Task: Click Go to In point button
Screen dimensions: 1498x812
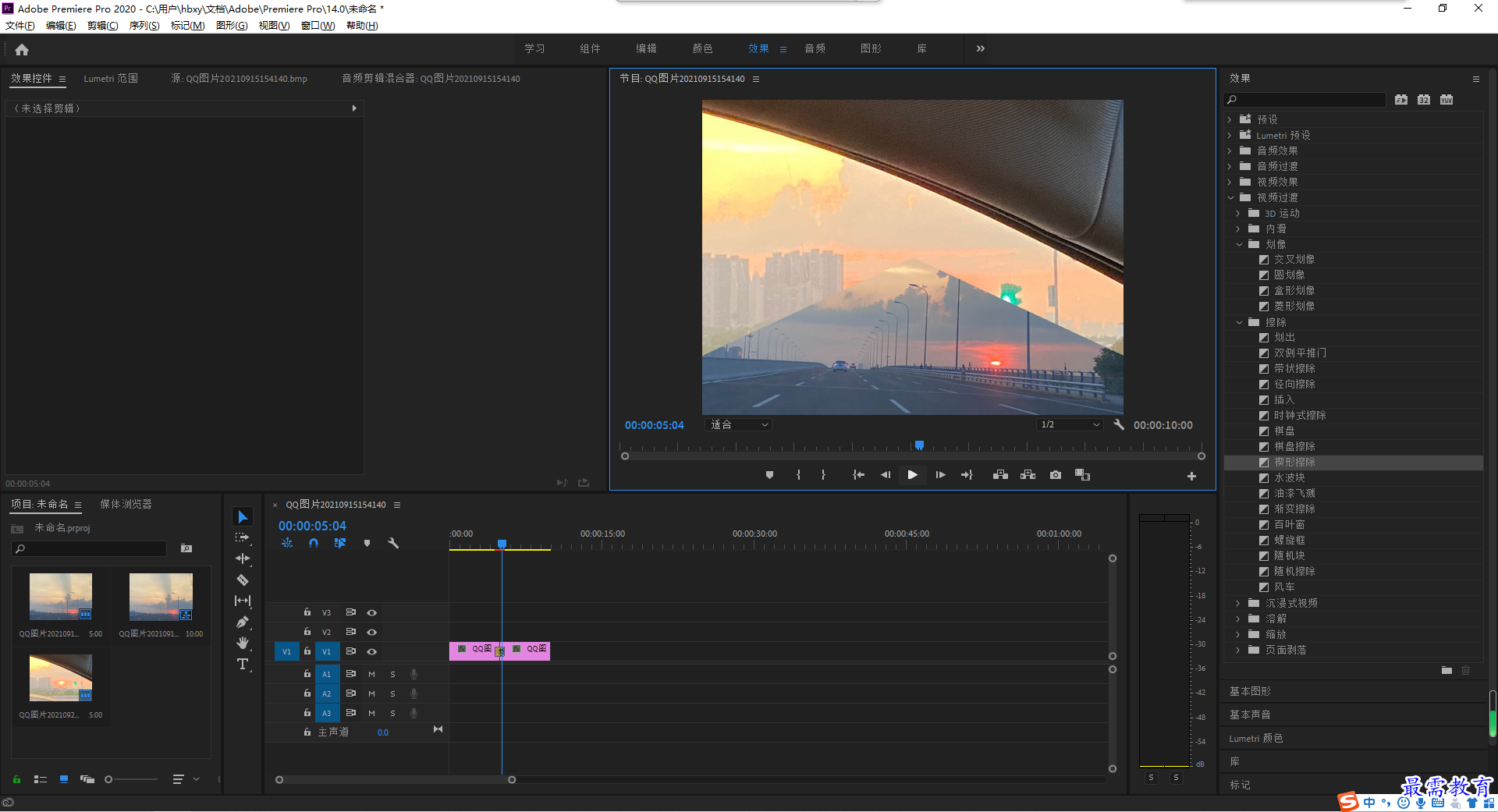Action: pos(858,475)
